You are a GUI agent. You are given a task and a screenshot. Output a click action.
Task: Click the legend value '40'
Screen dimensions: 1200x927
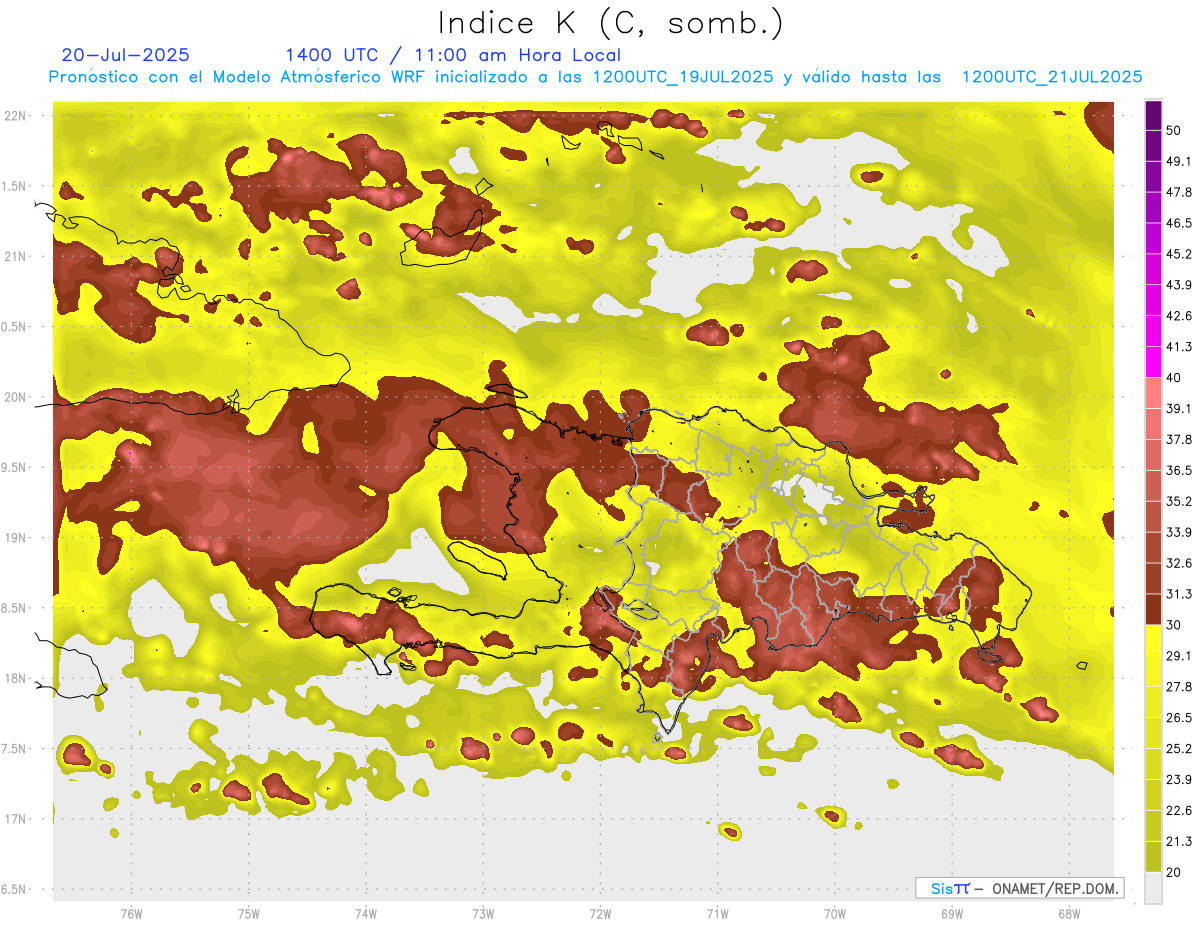(x=1173, y=378)
